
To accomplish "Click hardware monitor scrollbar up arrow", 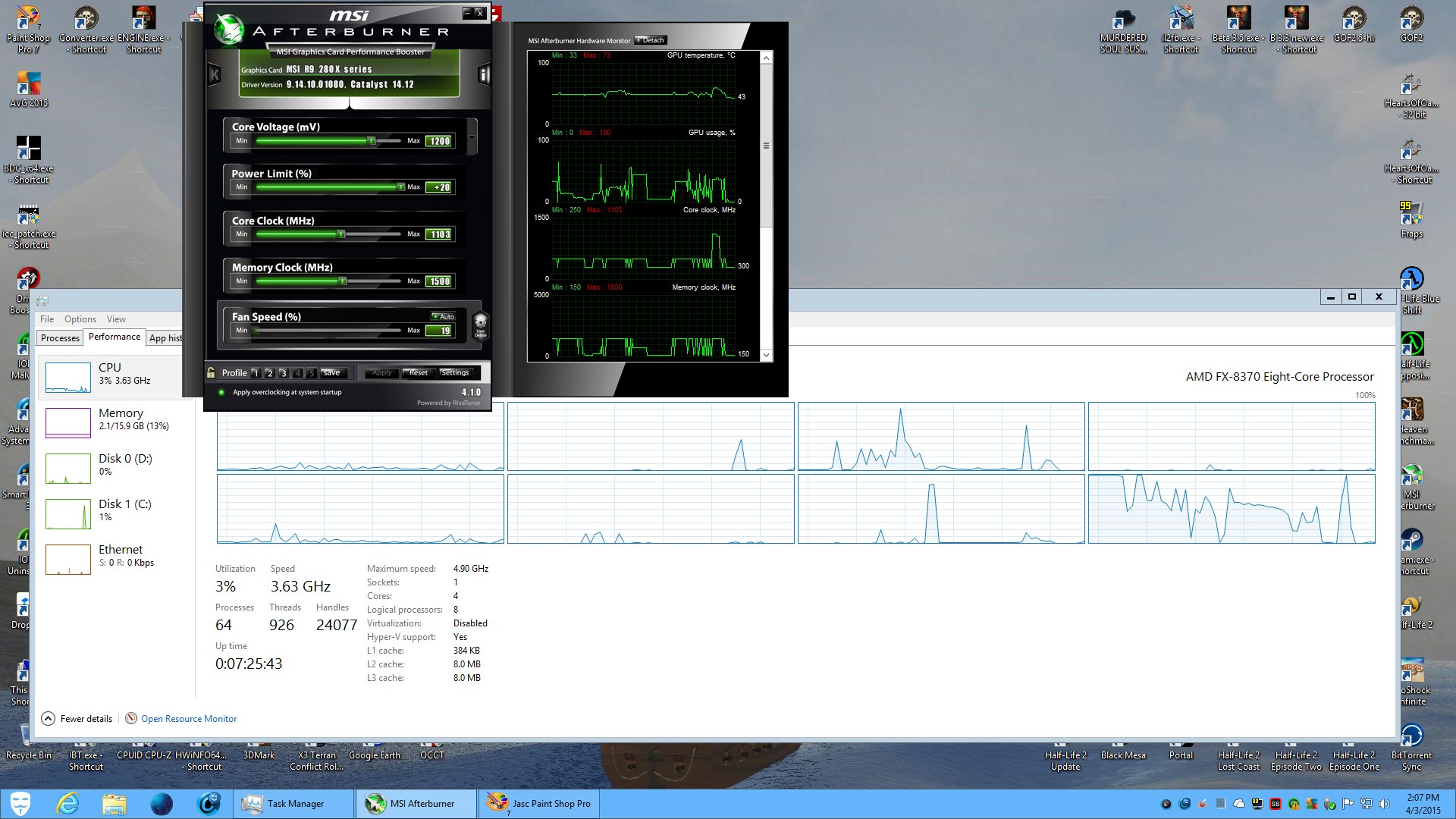I will pos(766,58).
